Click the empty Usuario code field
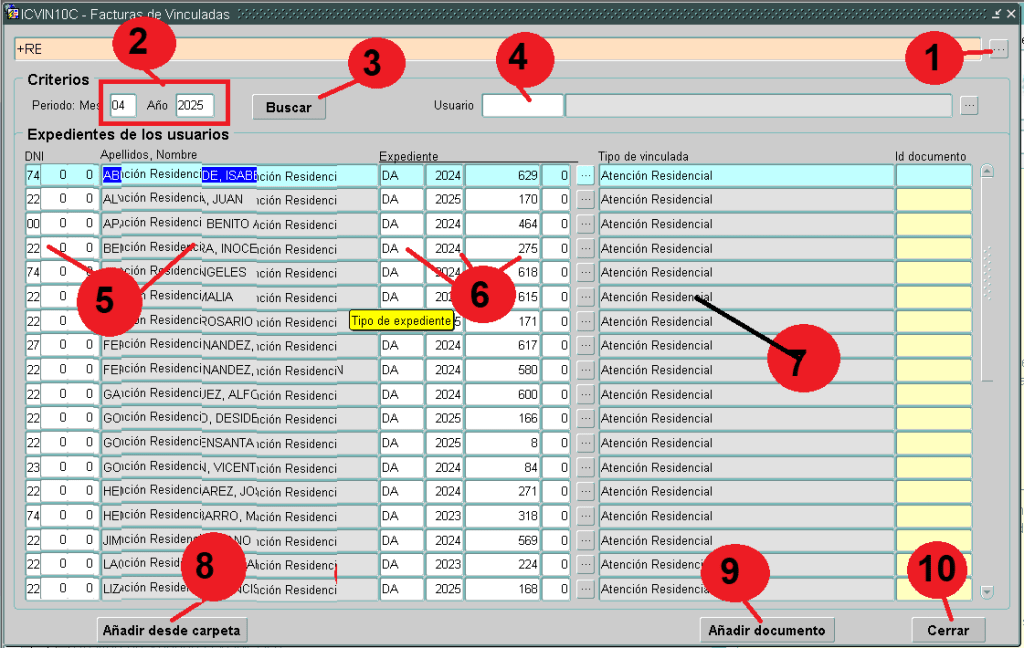The image size is (1024, 648). coord(522,106)
